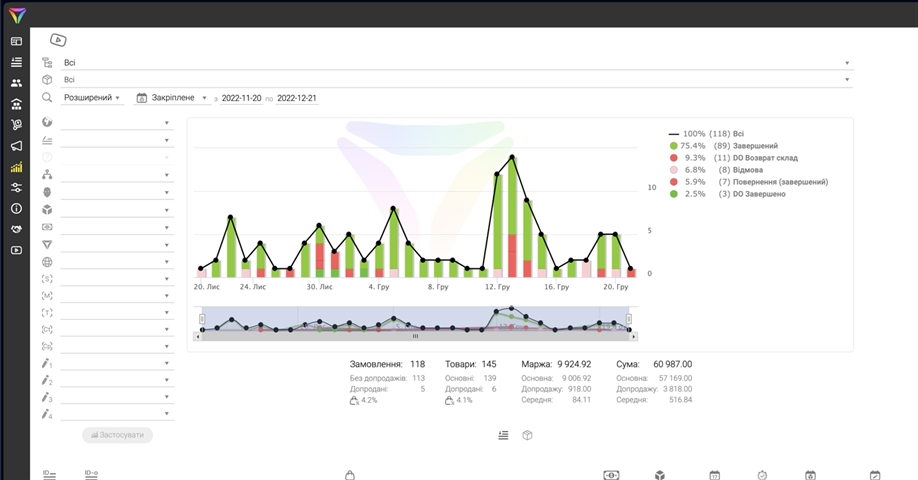This screenshot has width=918, height=480.
Task: Click the start date field 2022-11-20
Action: (241, 99)
